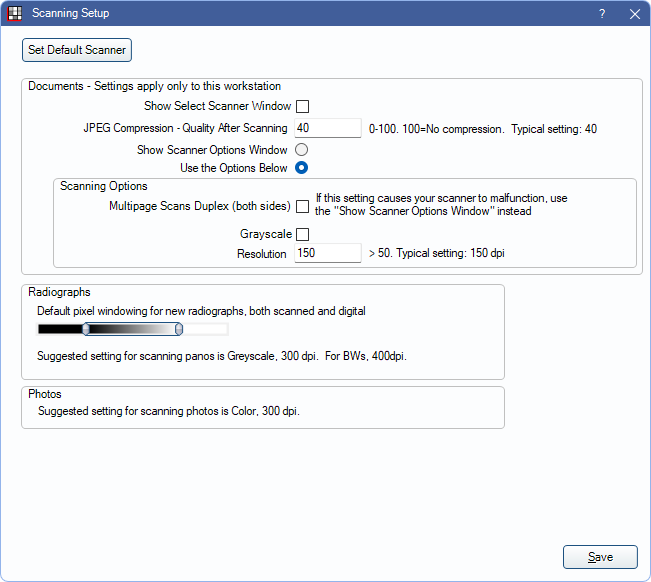
Task: Focus the Resolution text box
Action: [x=327, y=254]
